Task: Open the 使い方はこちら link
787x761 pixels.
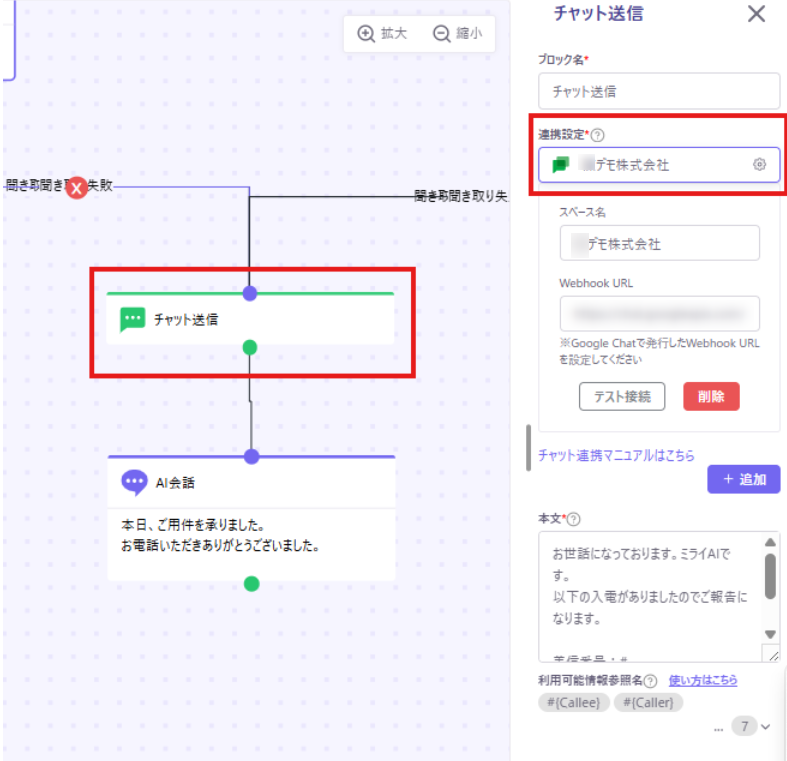Action: tap(703, 680)
